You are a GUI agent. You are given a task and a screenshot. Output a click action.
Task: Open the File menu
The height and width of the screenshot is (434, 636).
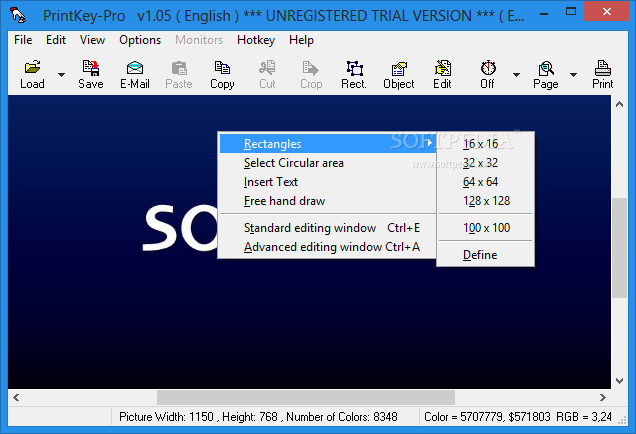[23, 40]
